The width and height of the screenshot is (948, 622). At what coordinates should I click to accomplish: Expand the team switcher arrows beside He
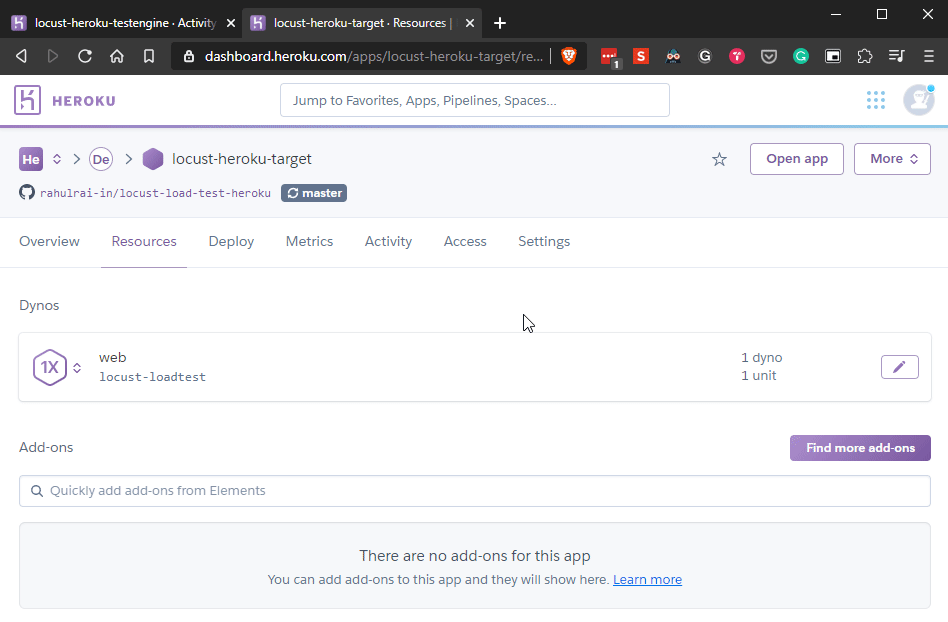pyautogui.click(x=57, y=159)
